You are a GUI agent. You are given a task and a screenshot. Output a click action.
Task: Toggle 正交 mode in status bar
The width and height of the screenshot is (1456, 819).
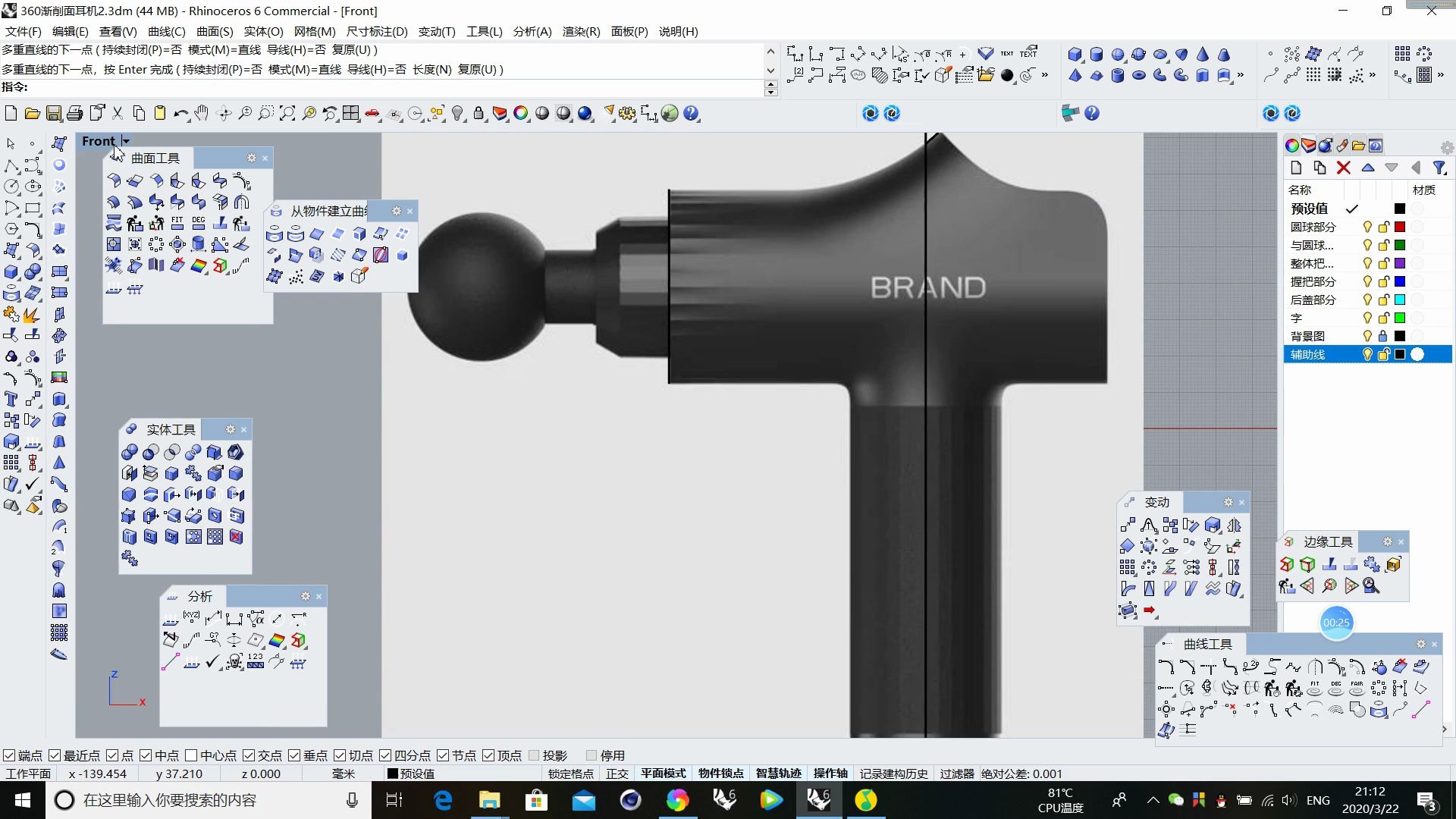(x=617, y=773)
